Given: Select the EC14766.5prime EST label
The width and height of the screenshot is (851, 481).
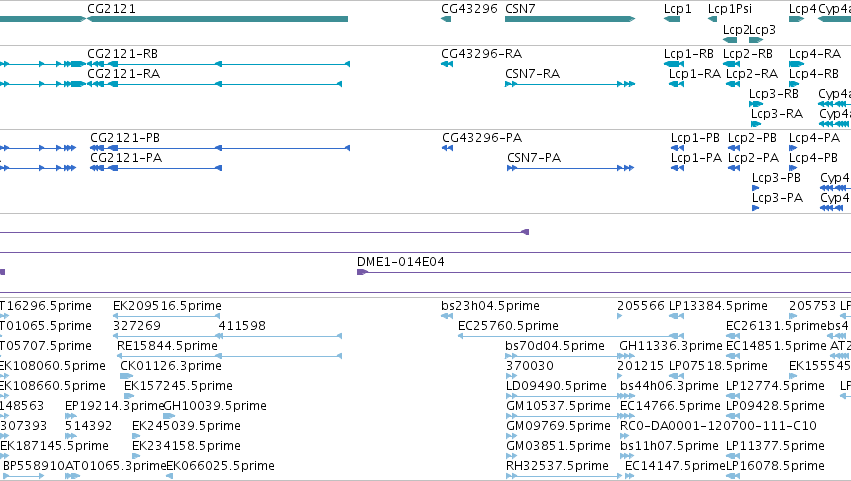Looking at the screenshot, I should (670, 407).
